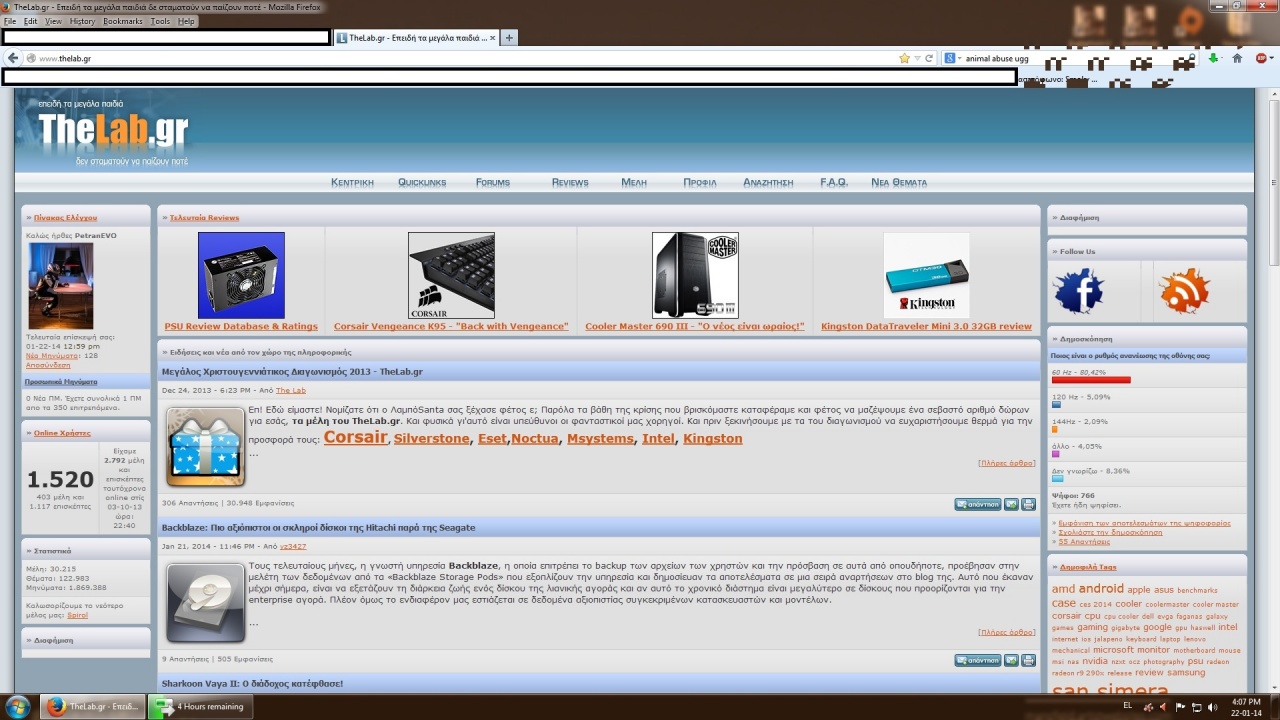Print the Backblaze article icon
This screenshot has width=1280, height=720.
pos(1029,660)
